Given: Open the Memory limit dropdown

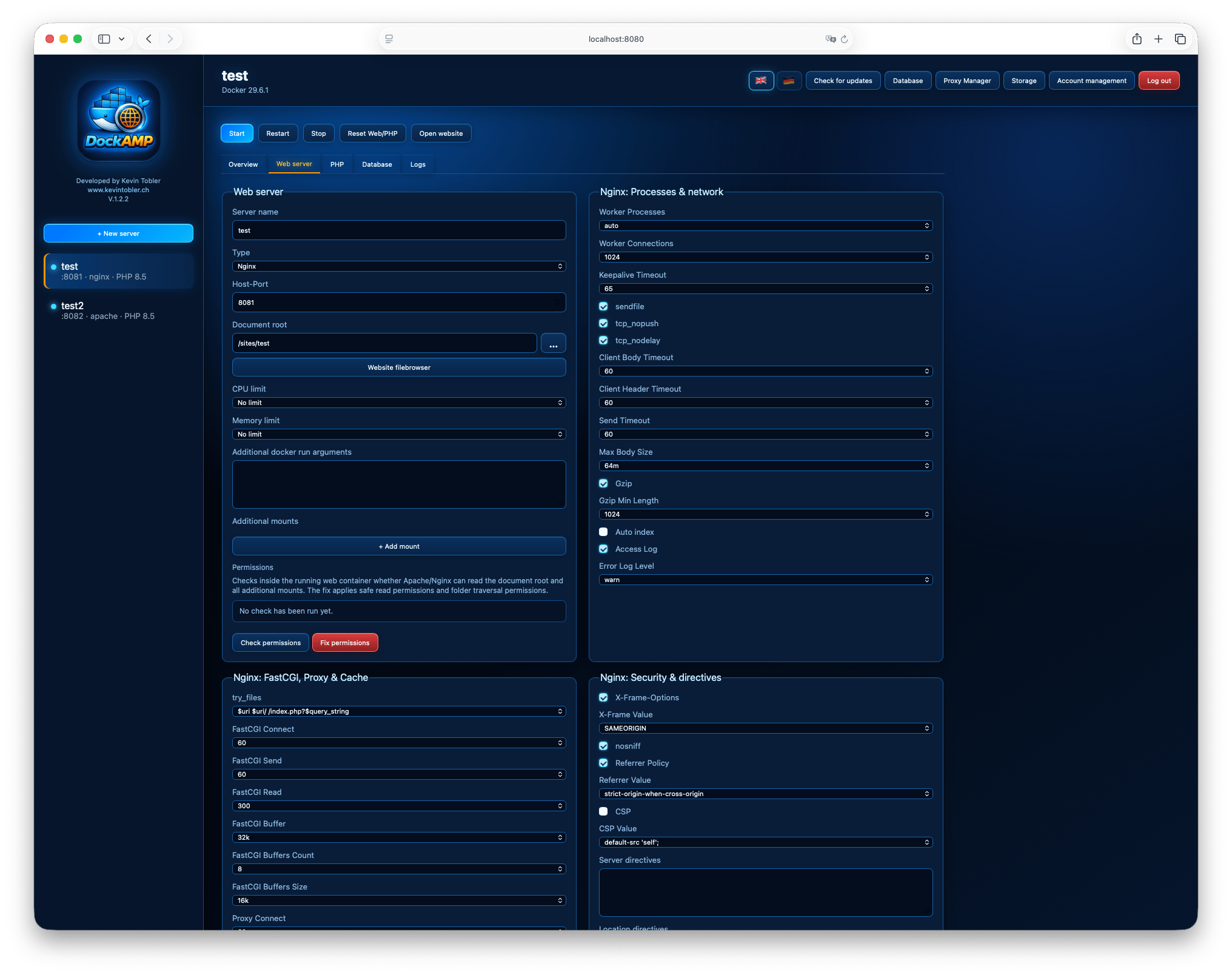Looking at the screenshot, I should 399,434.
